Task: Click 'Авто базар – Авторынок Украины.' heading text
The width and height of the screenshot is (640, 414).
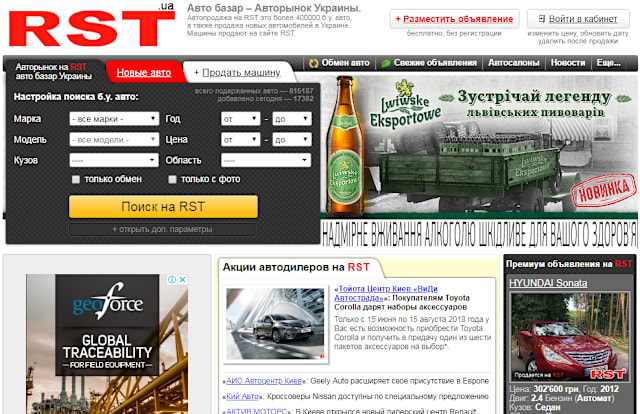Action: [x=274, y=8]
